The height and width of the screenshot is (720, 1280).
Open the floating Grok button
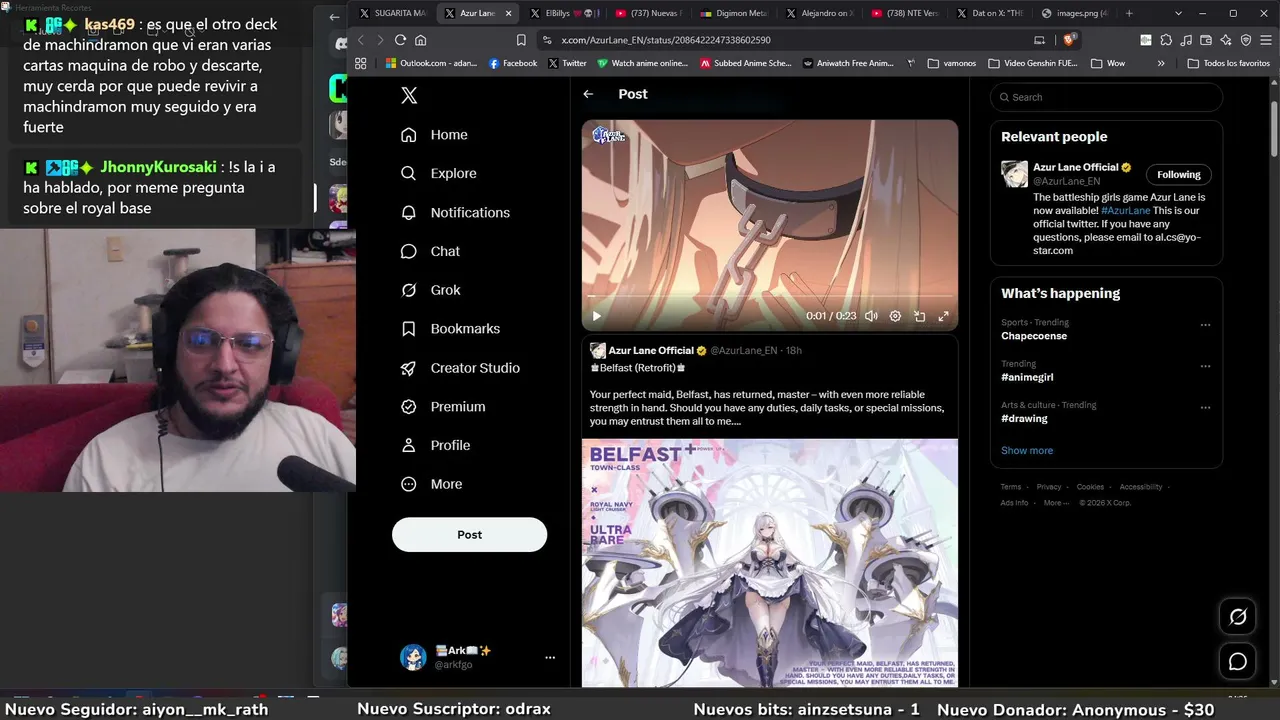(1238, 617)
